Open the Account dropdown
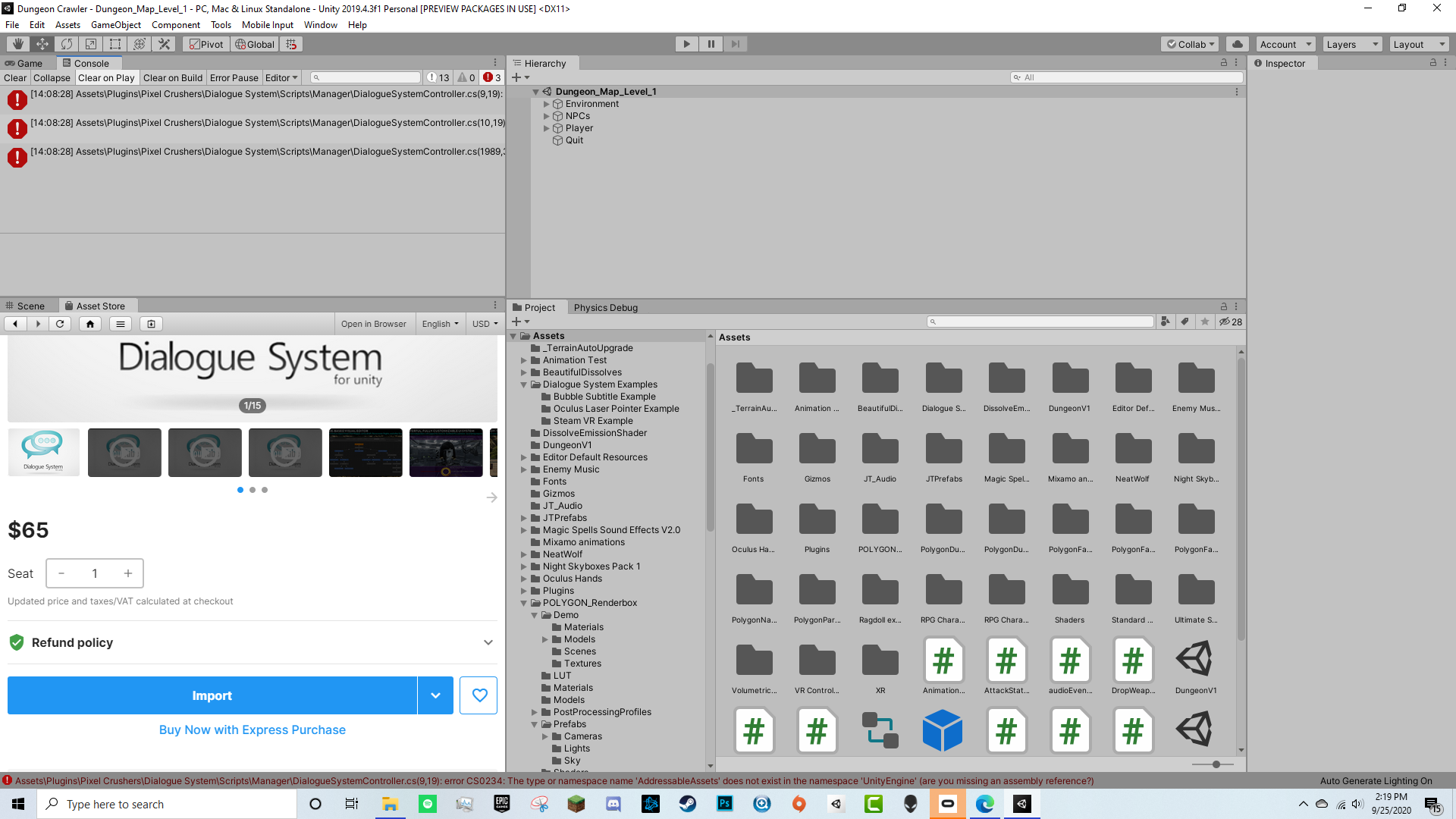The image size is (1456, 819). 1285,44
